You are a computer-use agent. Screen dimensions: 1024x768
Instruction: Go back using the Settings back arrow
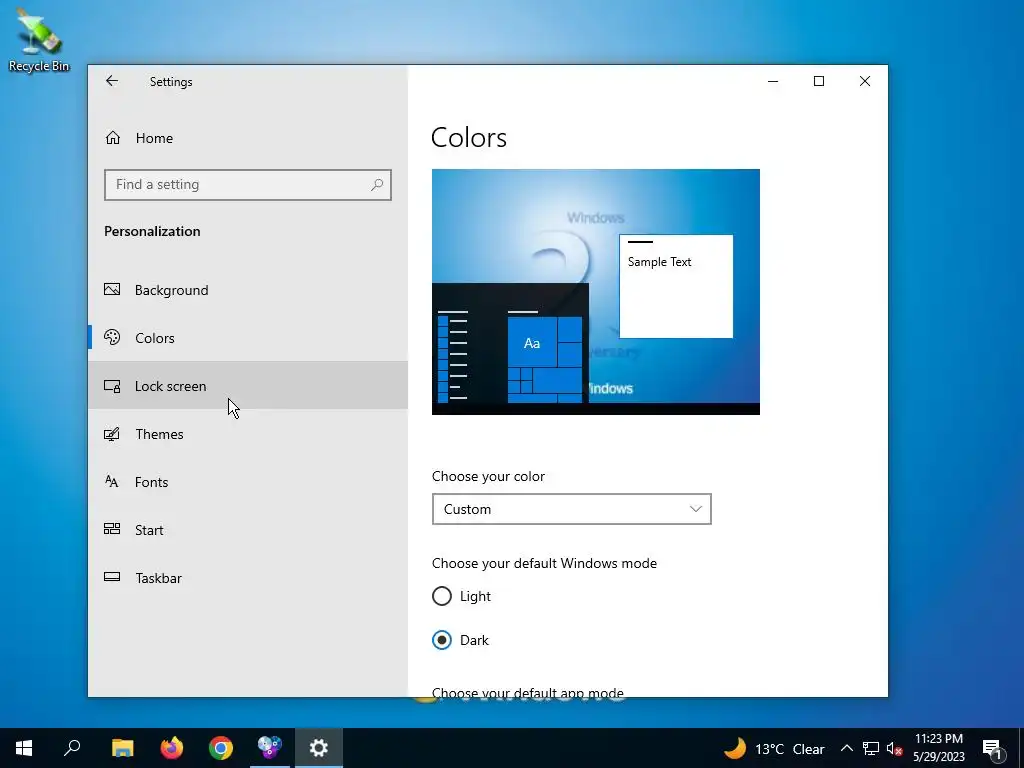(112, 81)
